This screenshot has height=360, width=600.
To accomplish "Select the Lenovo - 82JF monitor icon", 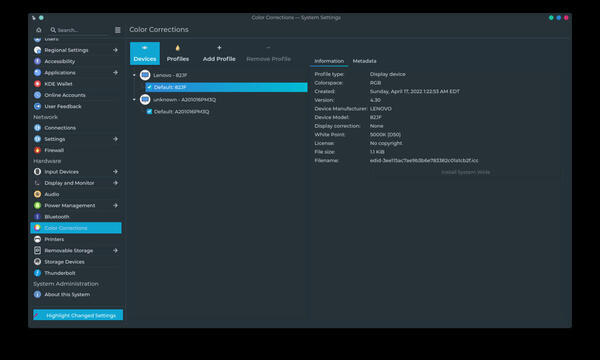I will (145, 75).
